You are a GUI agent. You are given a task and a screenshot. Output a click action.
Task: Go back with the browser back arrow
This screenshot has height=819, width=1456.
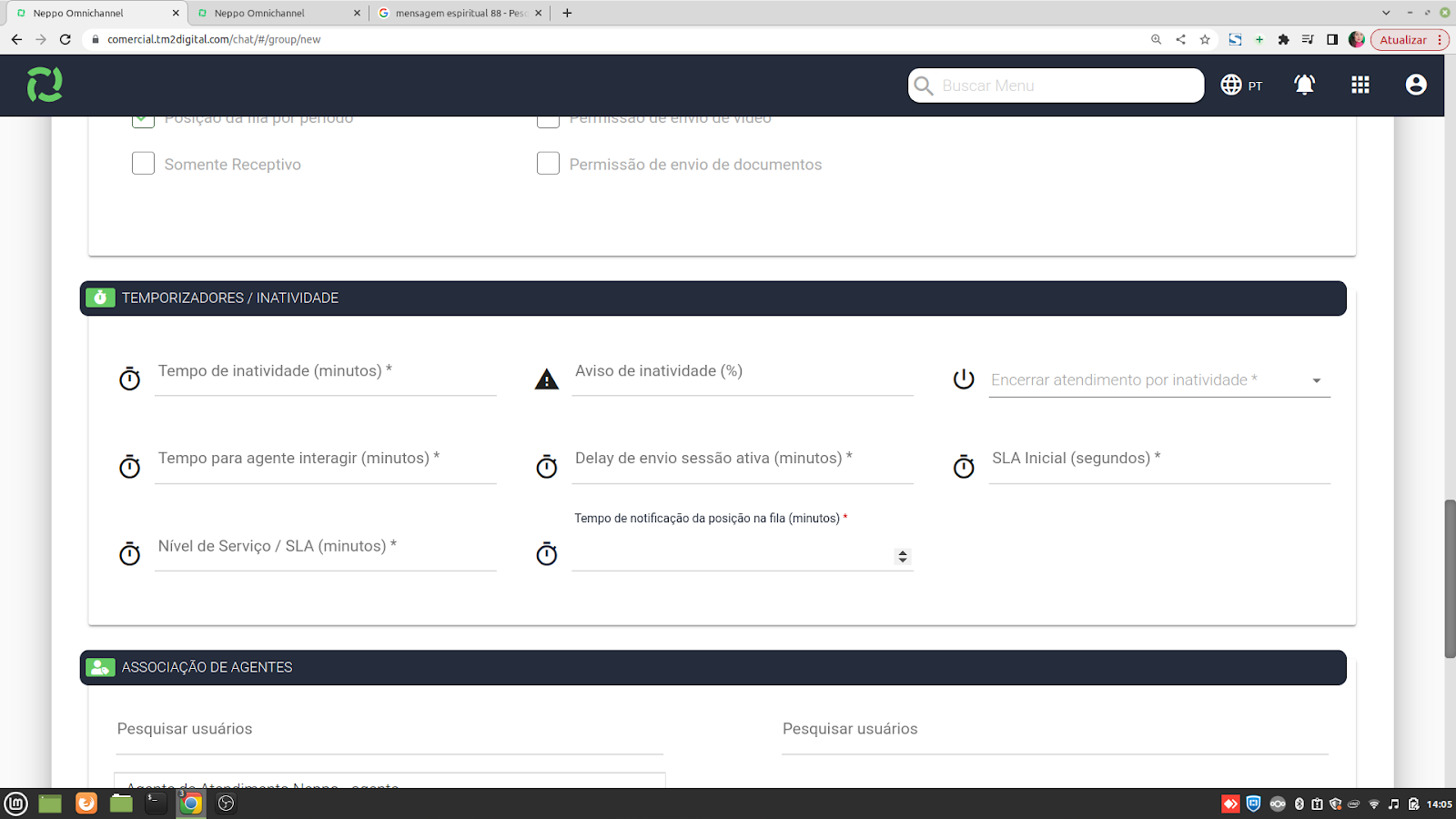point(16,39)
